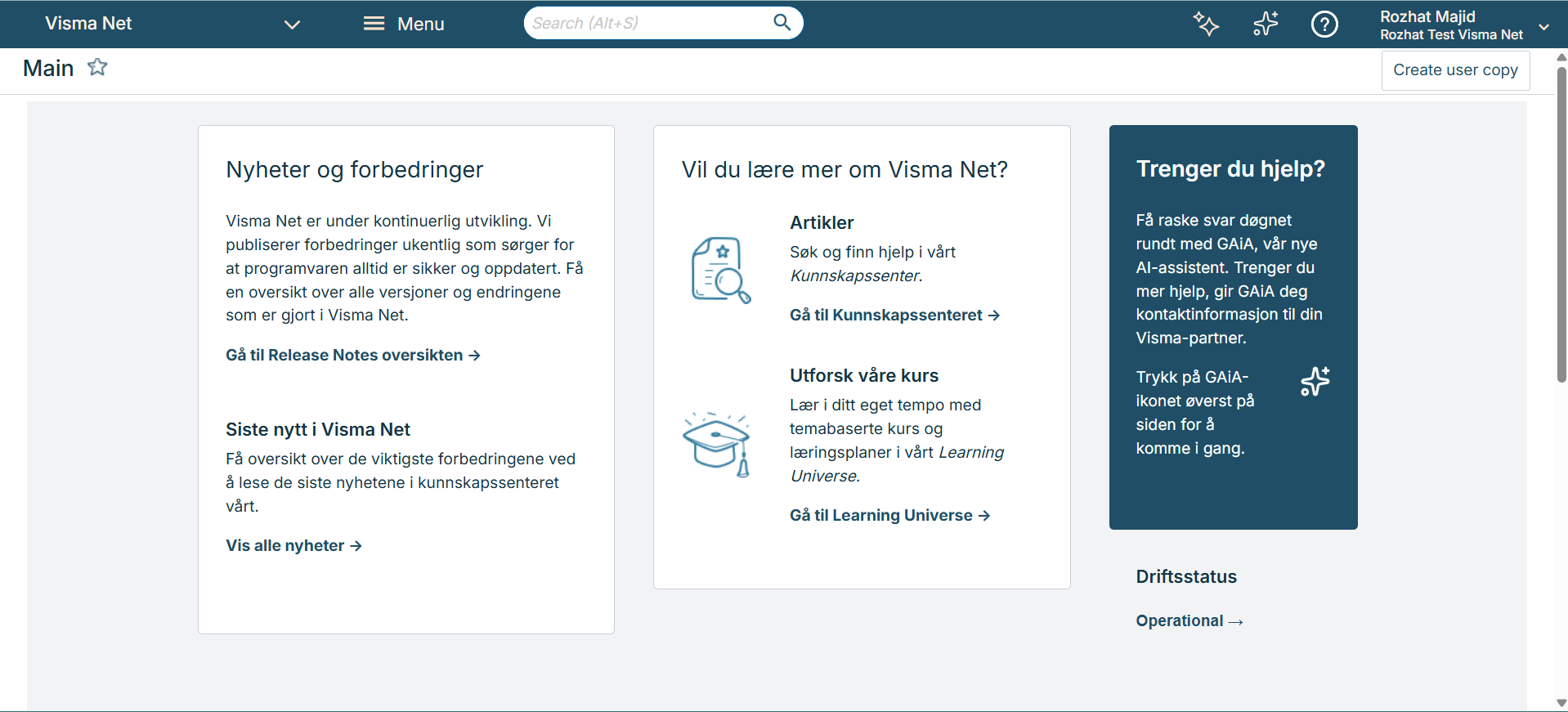Click the Siste nytt i Visma Net heading

pos(318,430)
